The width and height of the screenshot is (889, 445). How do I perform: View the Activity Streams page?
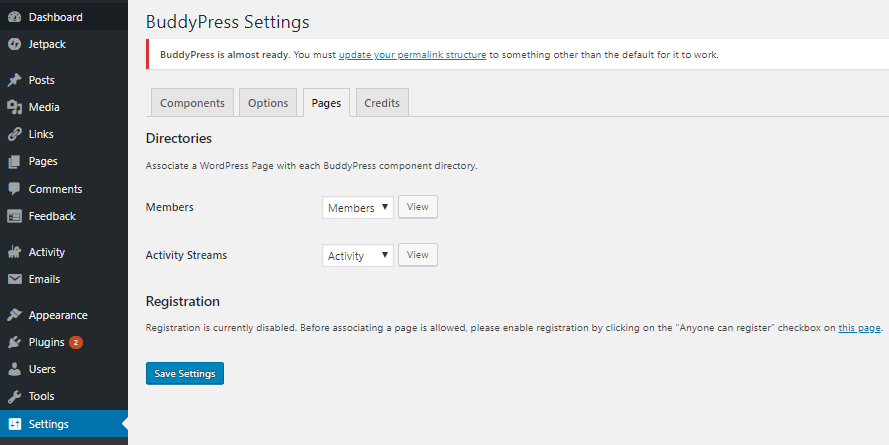click(418, 255)
